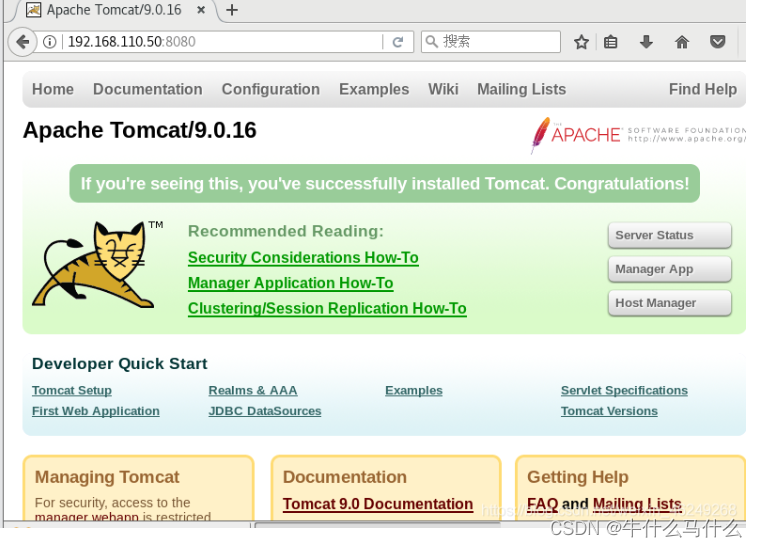
Task: Open Find Help in the navigation bar
Action: coord(703,89)
